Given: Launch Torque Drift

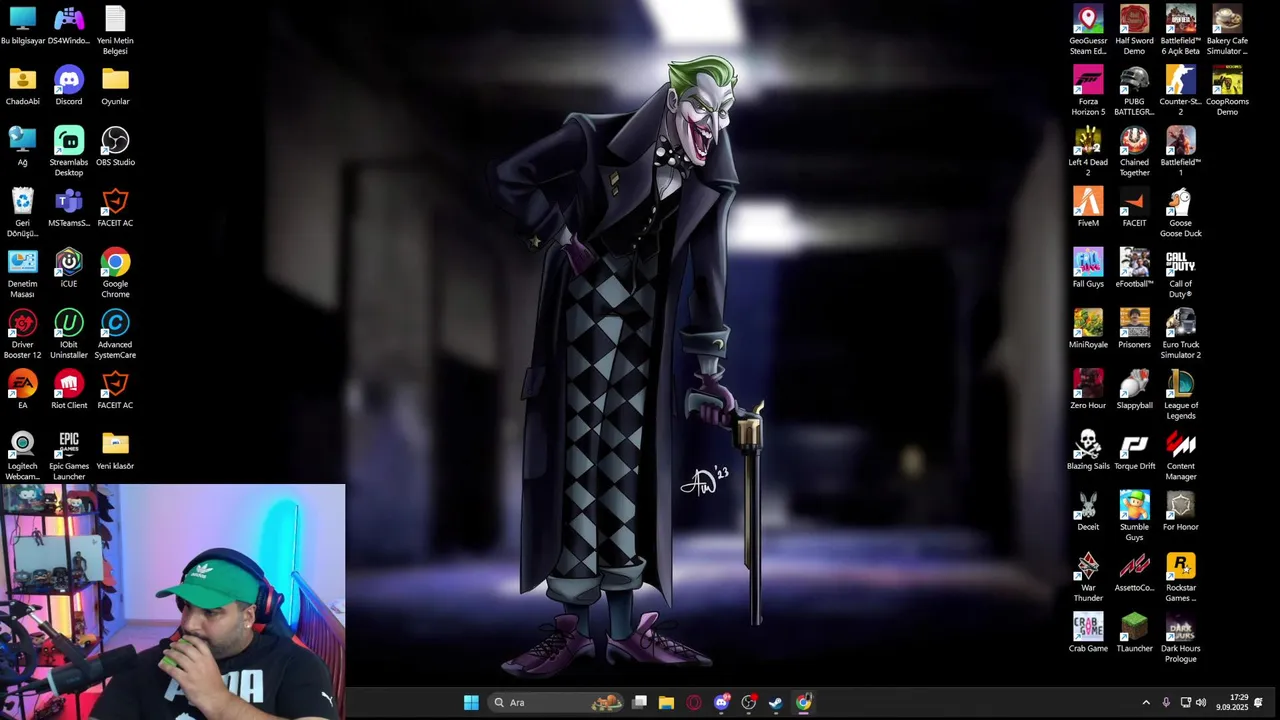Looking at the screenshot, I should coord(1134,451).
